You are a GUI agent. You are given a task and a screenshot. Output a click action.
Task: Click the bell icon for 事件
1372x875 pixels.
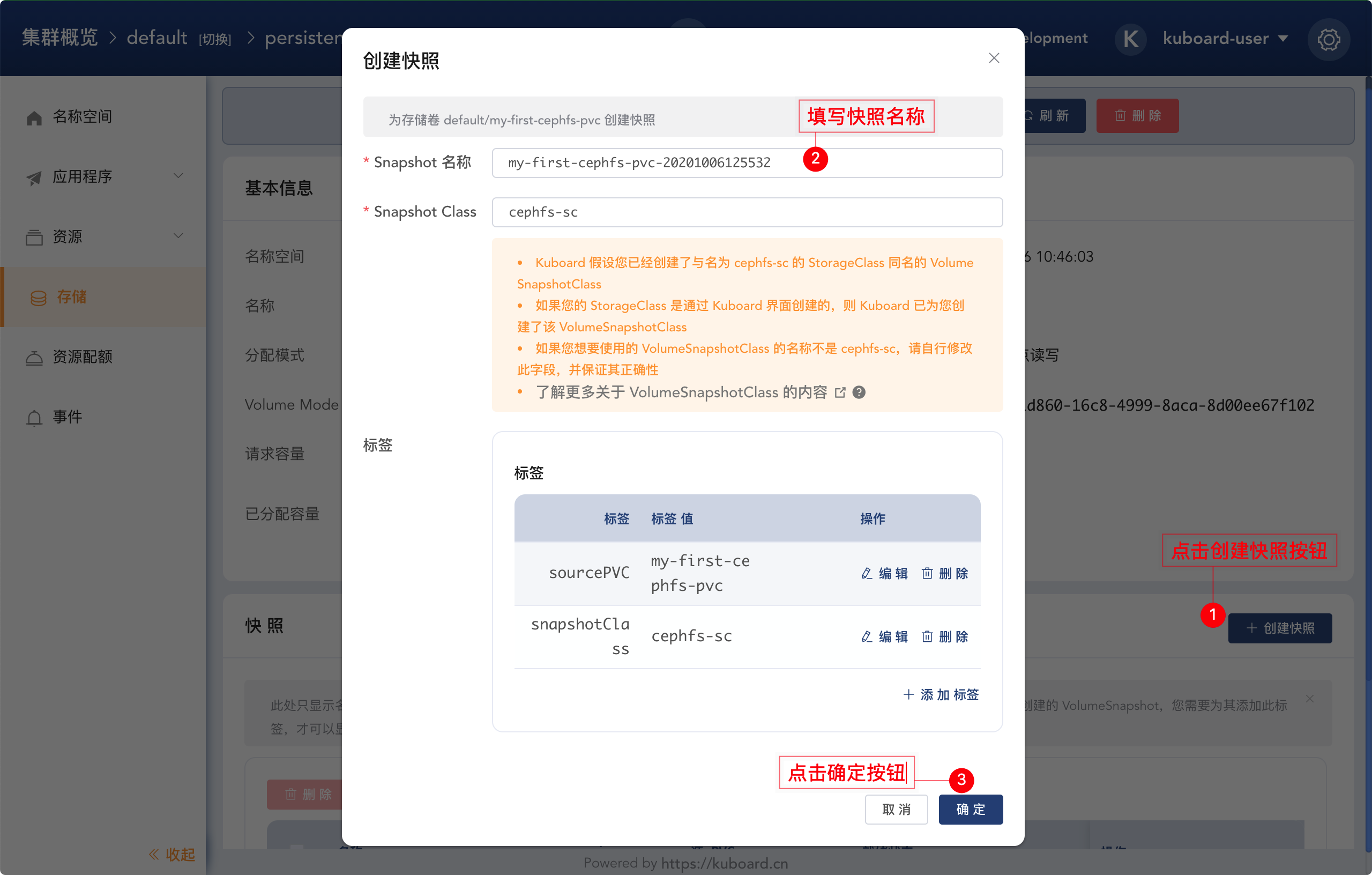click(34, 418)
